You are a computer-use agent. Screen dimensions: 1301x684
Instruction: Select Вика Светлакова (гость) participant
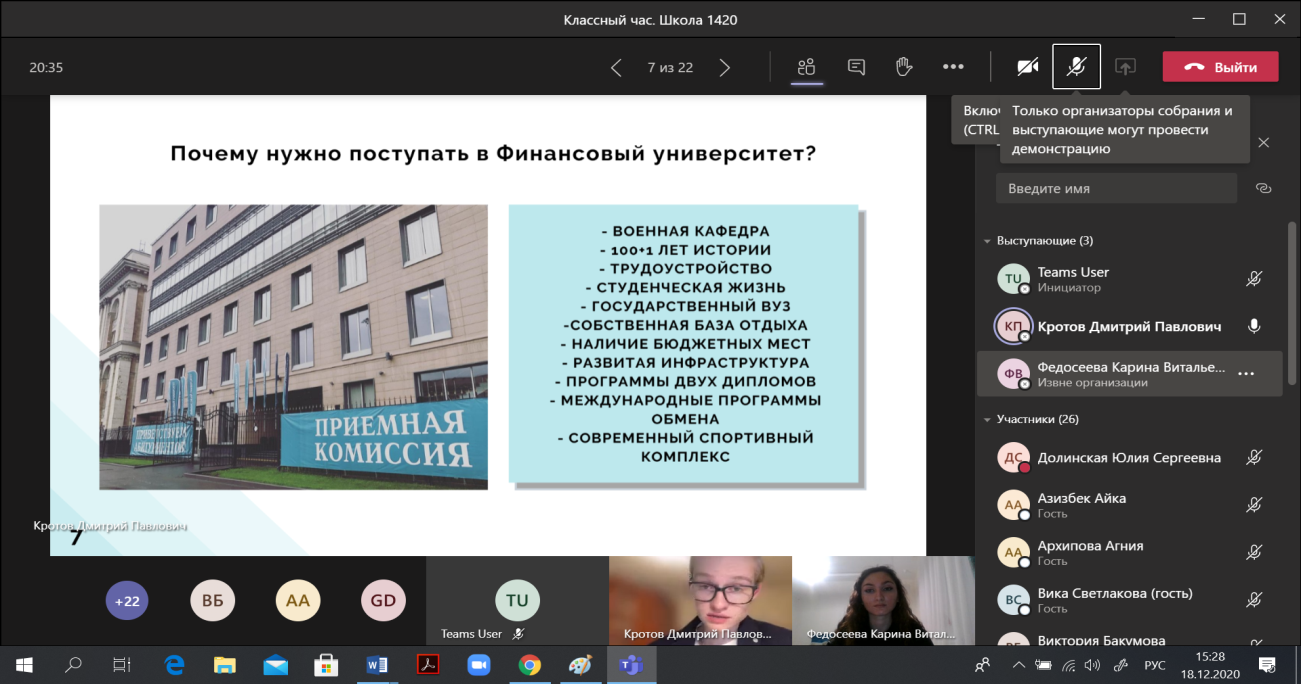1128,600
